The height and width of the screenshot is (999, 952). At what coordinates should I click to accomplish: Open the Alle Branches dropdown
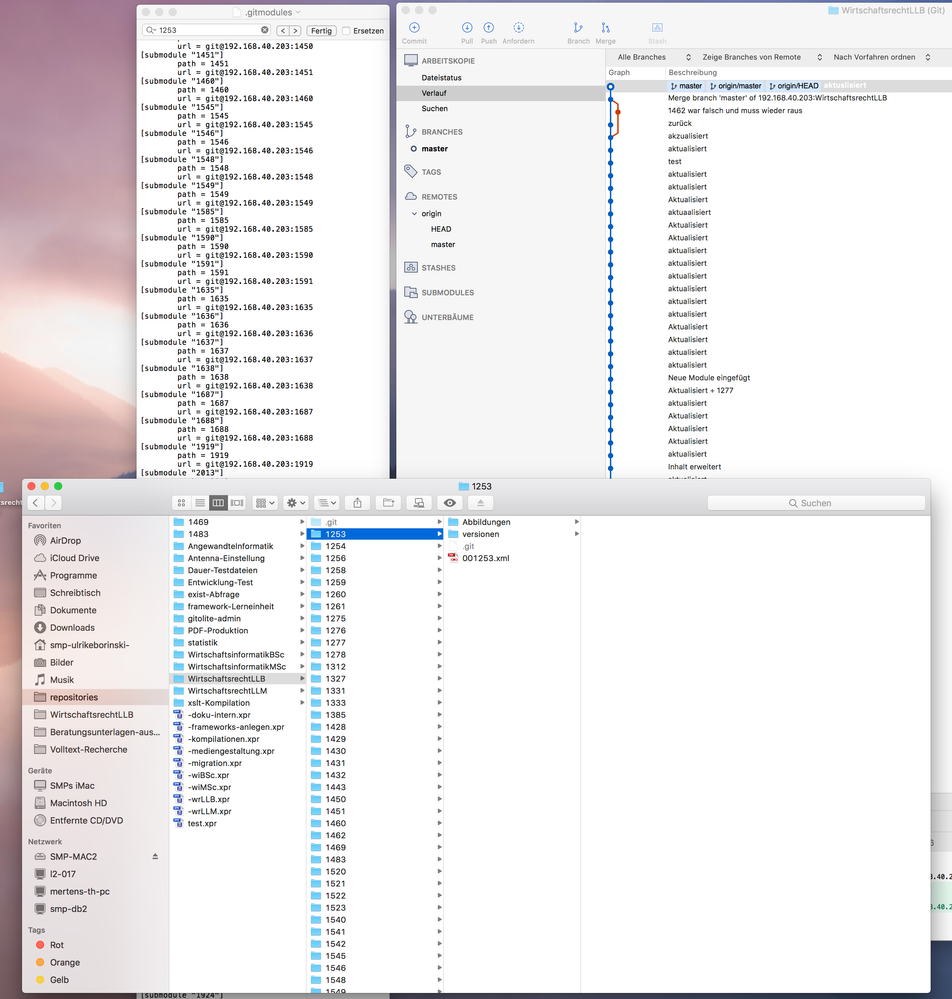[x=653, y=57]
